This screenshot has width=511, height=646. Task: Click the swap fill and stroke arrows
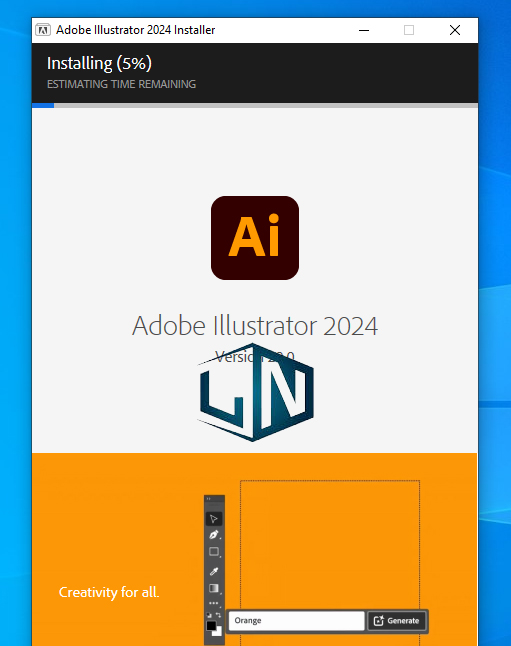[x=218, y=615]
